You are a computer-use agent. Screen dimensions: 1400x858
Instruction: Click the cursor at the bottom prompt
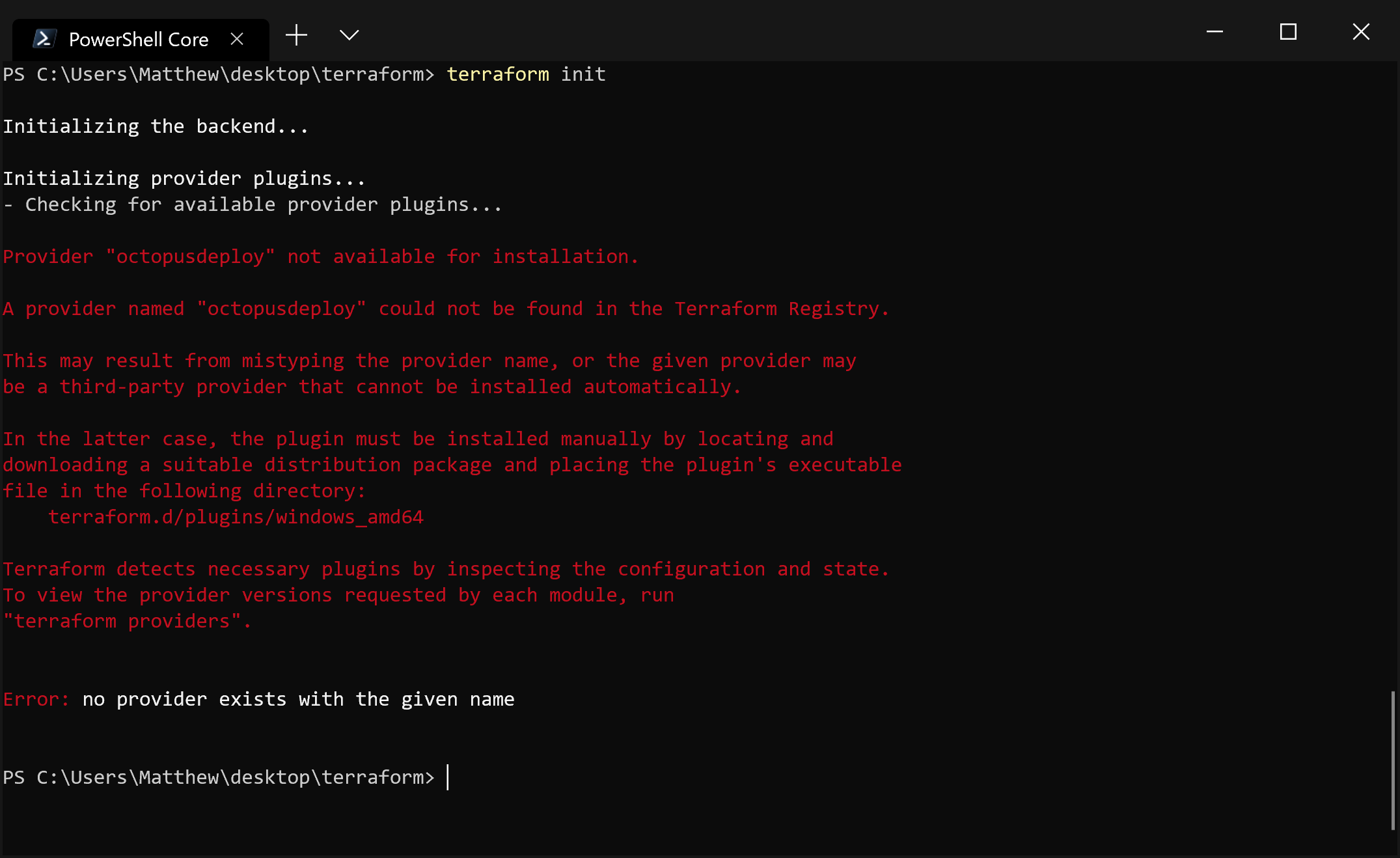pyautogui.click(x=448, y=777)
